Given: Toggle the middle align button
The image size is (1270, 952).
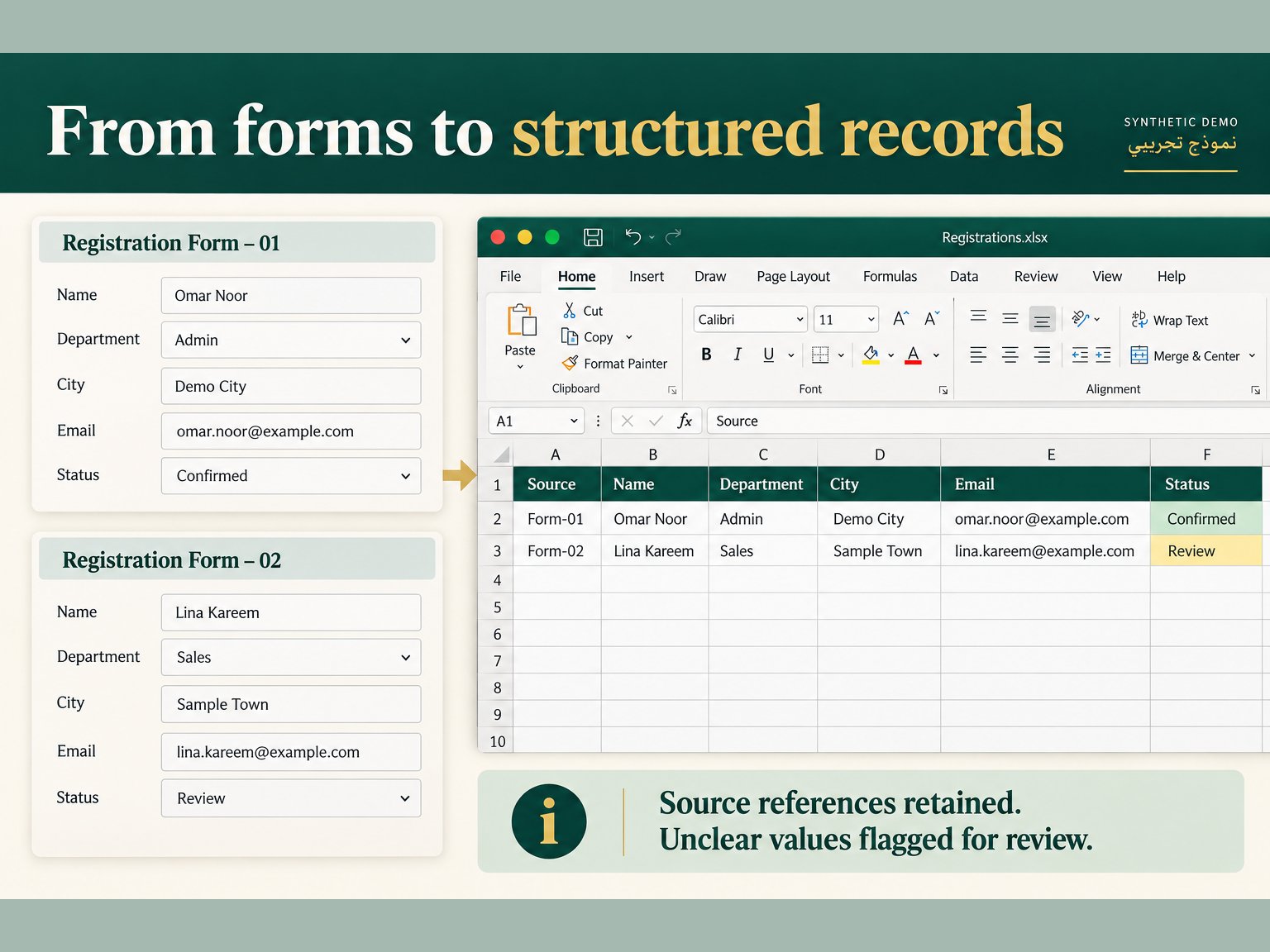Looking at the screenshot, I should coord(1010,318).
